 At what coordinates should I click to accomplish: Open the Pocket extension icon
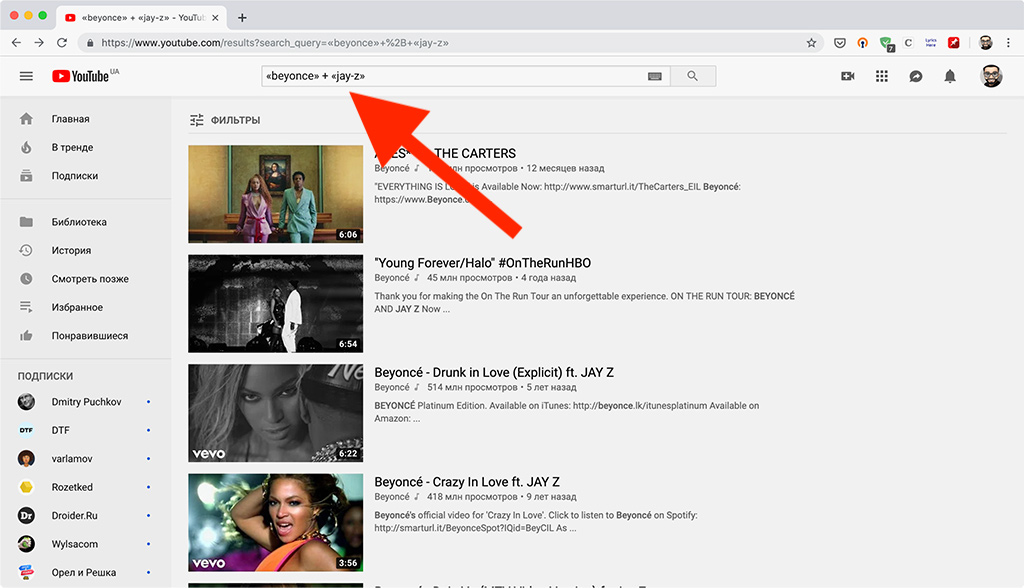(x=840, y=42)
